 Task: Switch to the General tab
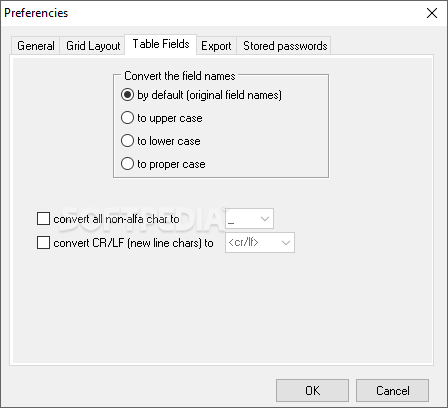click(35, 46)
